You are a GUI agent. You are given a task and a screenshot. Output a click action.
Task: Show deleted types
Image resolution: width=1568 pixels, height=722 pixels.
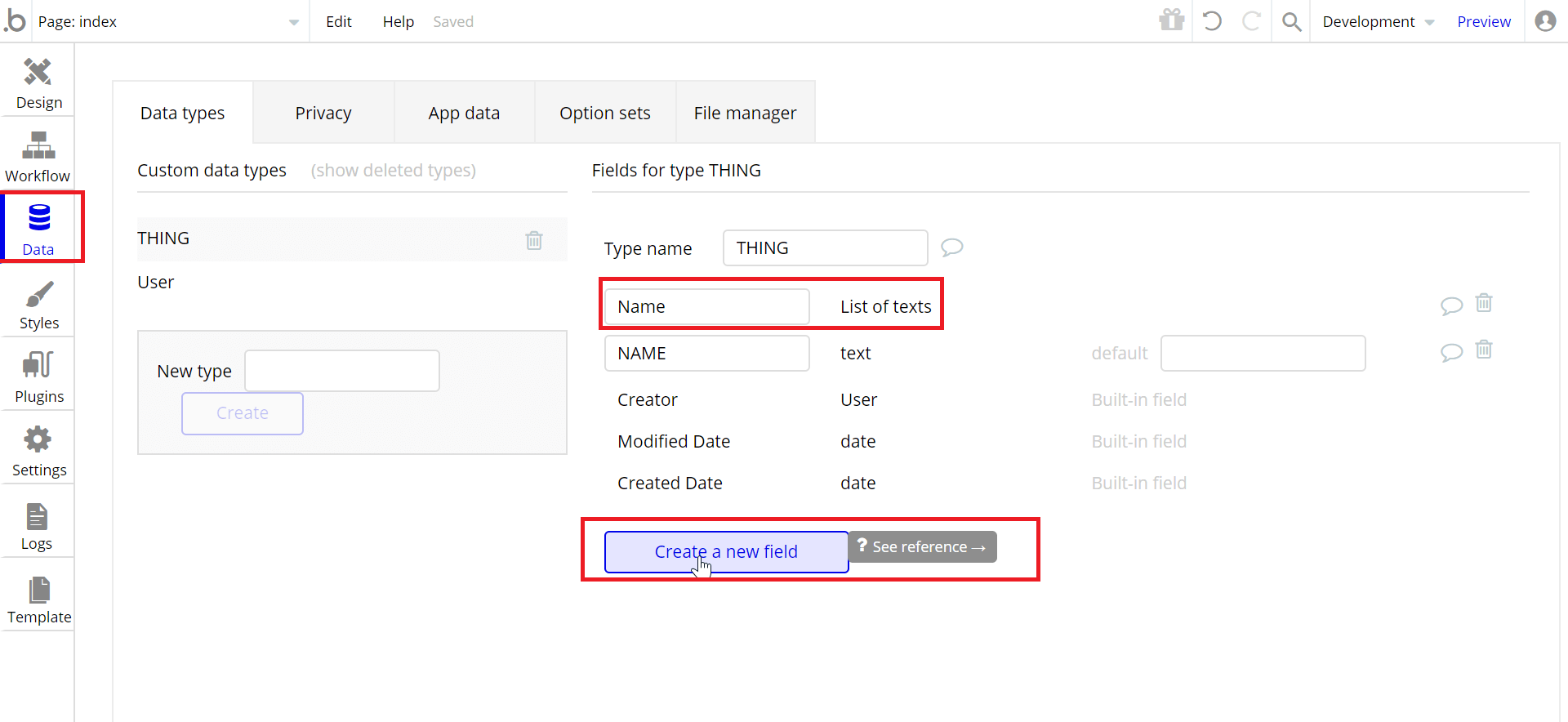click(x=394, y=170)
